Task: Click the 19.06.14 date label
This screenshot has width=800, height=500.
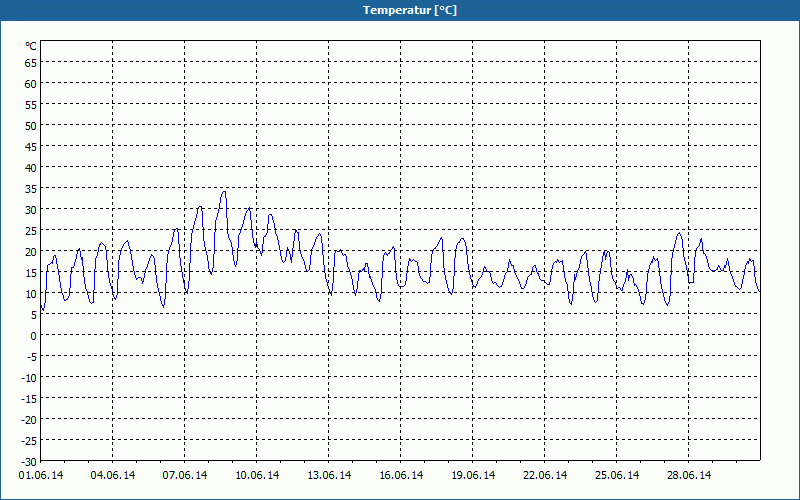Action: tap(473, 476)
